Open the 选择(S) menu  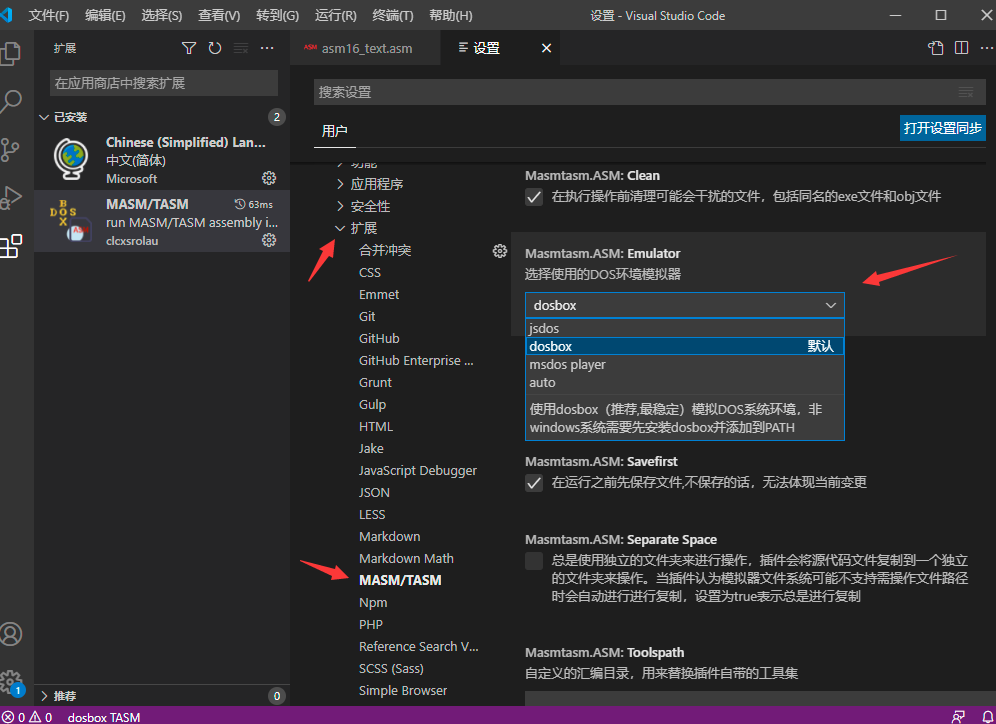tap(161, 15)
